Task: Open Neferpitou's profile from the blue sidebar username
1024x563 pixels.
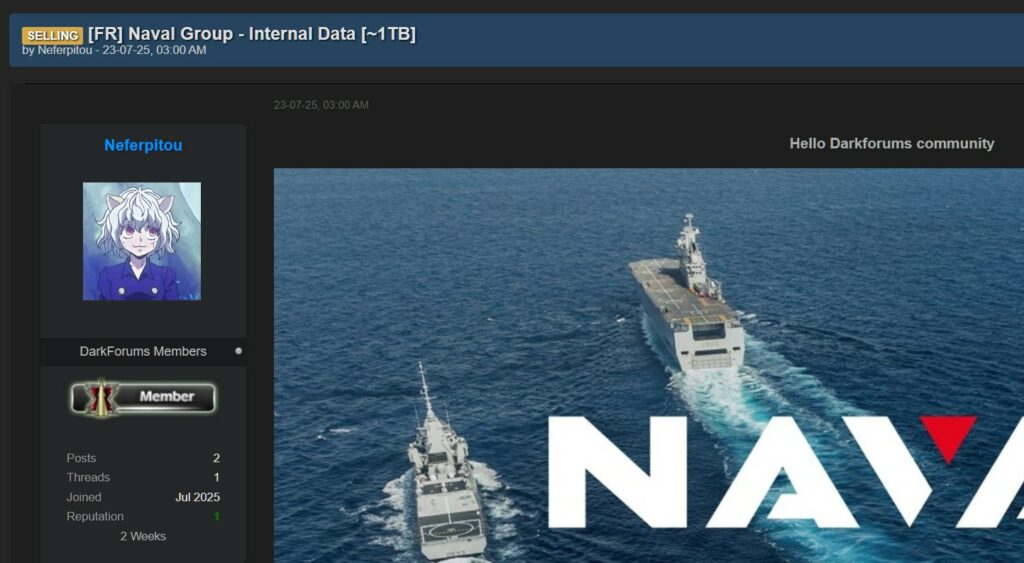Action: [143, 145]
